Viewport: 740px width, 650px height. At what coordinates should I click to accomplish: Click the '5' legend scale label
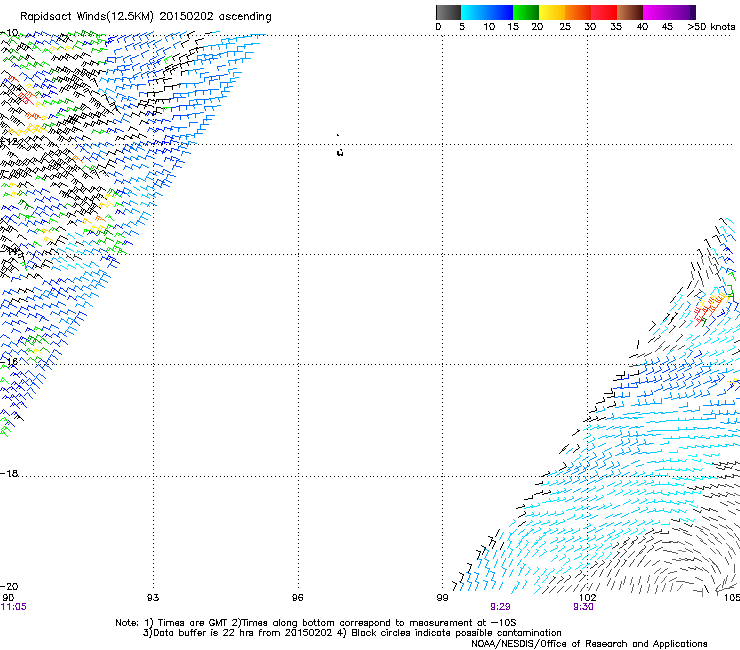coord(462,27)
